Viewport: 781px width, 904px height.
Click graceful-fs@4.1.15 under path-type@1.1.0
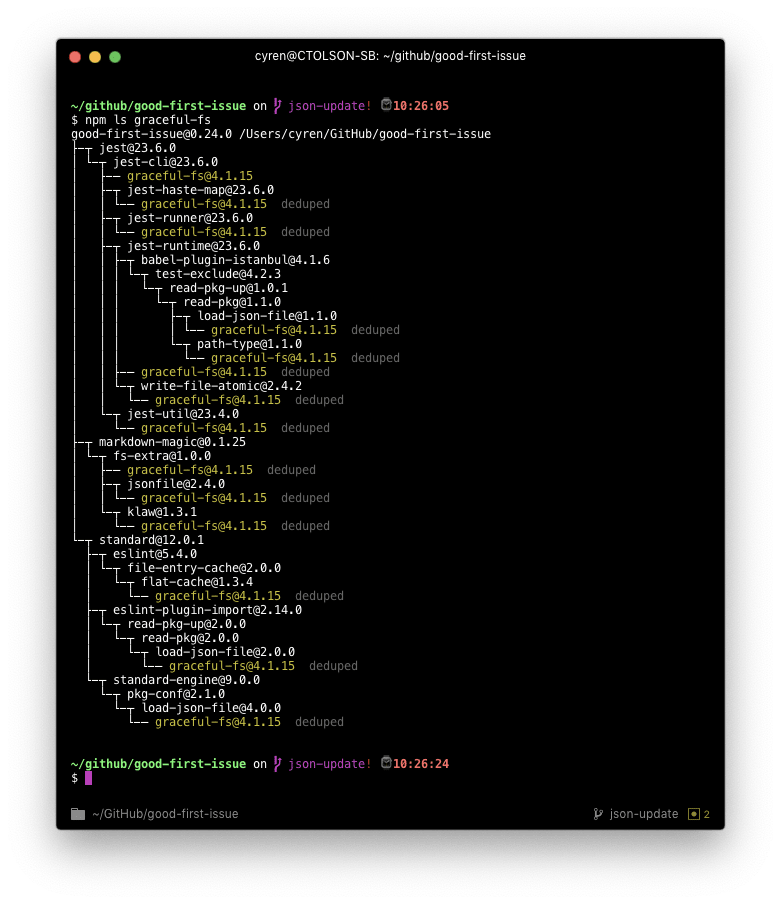(x=274, y=357)
